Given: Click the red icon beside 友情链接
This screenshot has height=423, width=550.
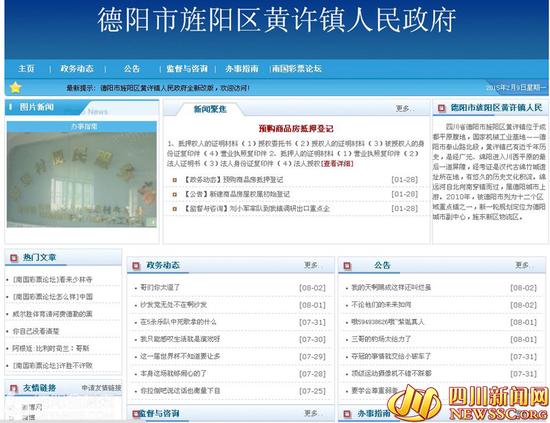Looking at the screenshot, I should (14, 388).
